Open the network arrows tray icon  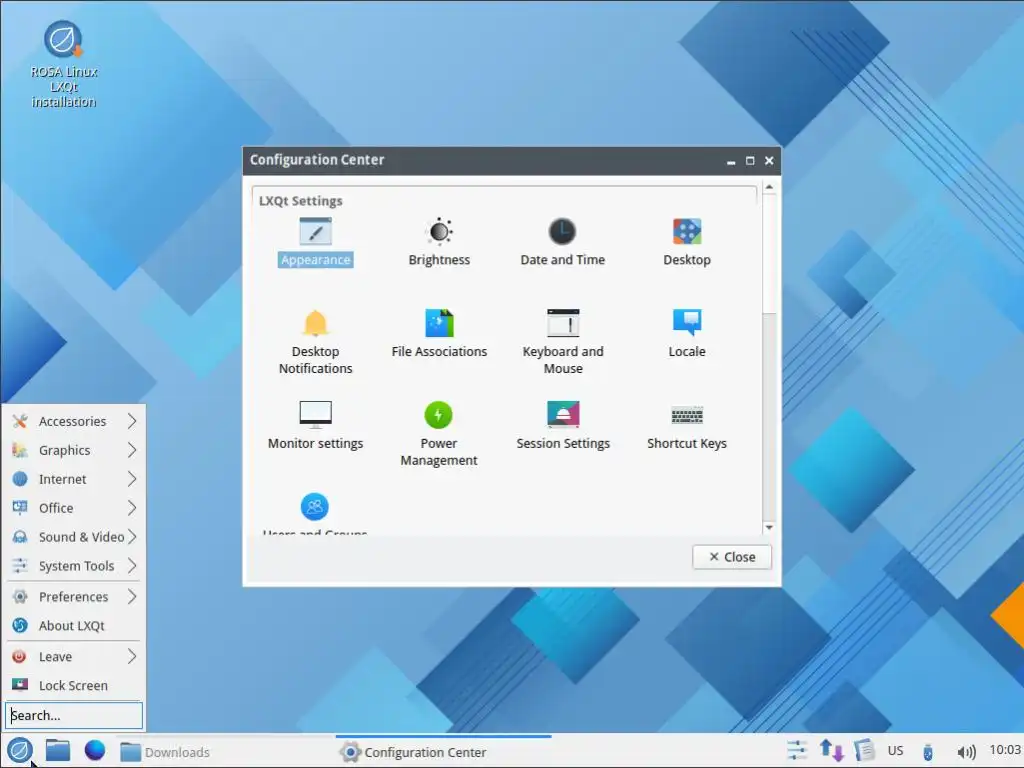(x=831, y=750)
